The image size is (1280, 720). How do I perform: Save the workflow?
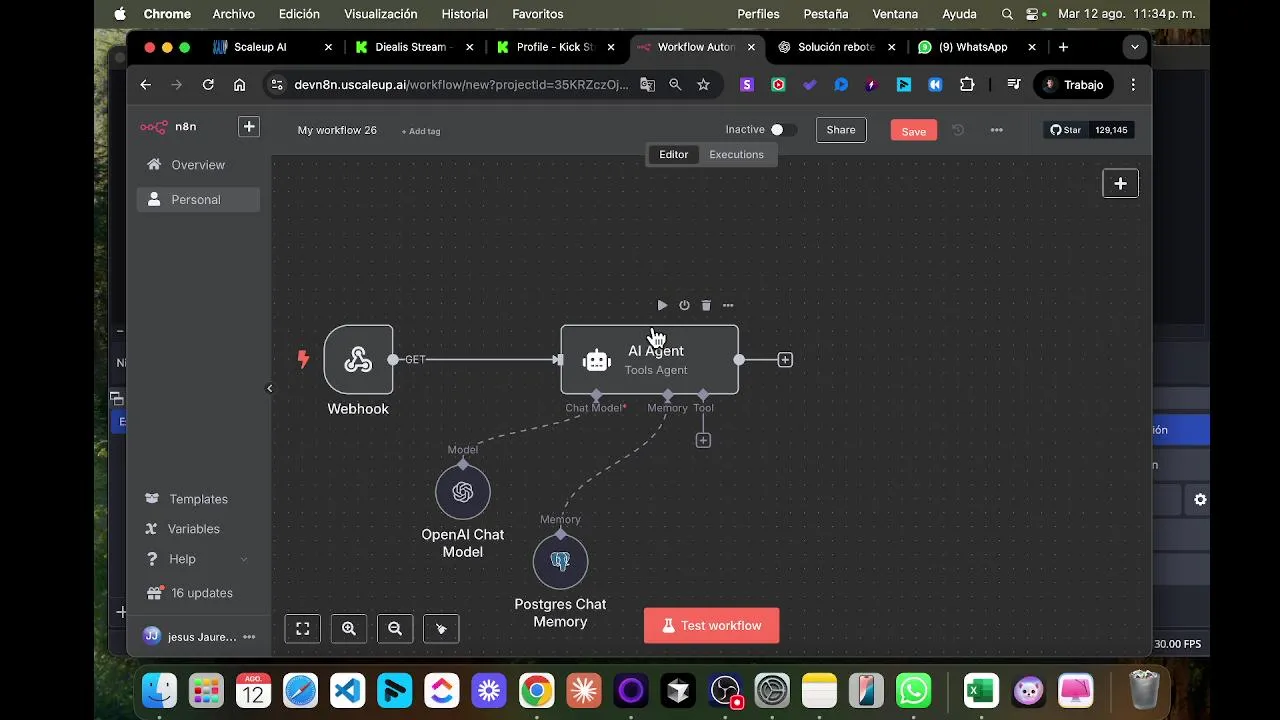point(914,131)
